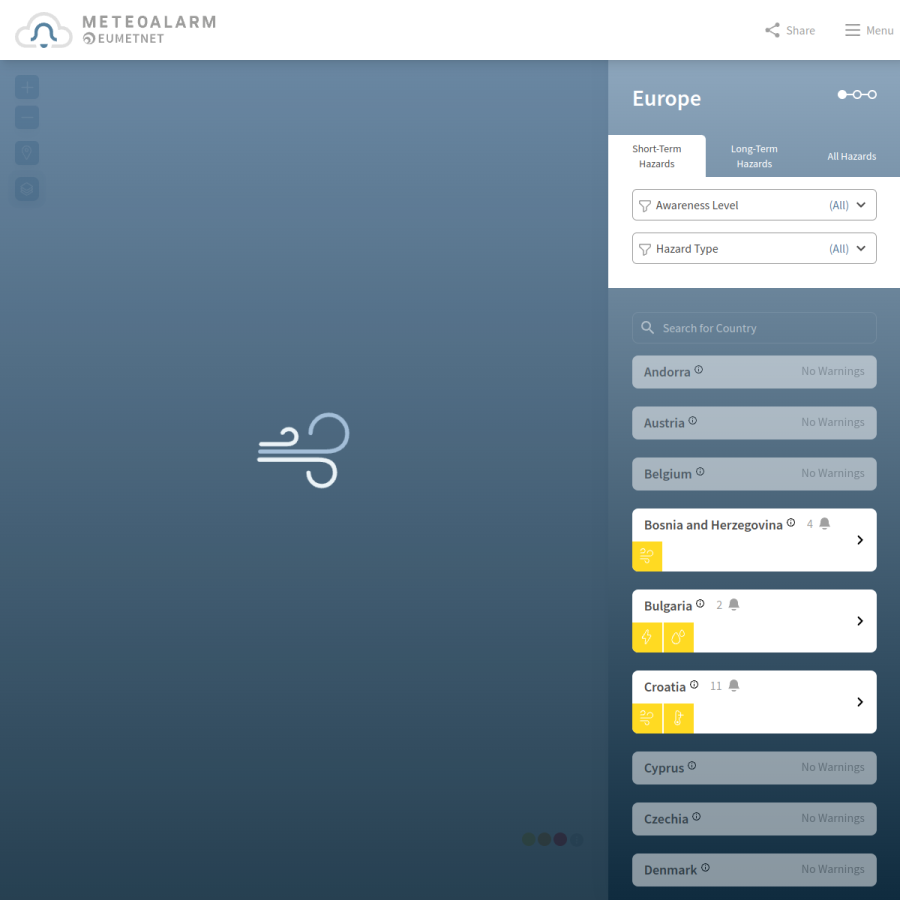900x900 pixels.
Task: Select the Belgium country row
Action: tap(754, 474)
